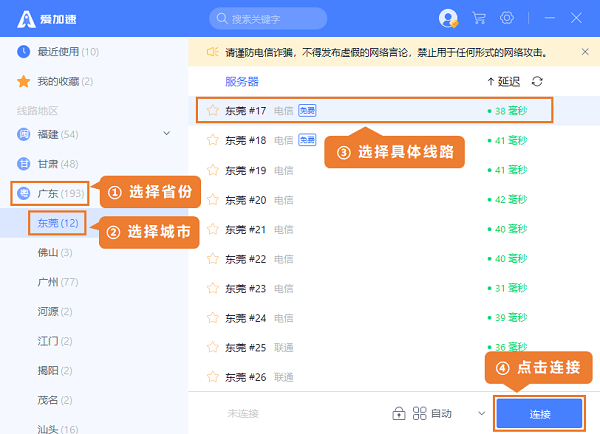Image resolution: width=600 pixels, height=434 pixels.
Task: Favorite 东莞 #19 with its star
Action: (213, 170)
